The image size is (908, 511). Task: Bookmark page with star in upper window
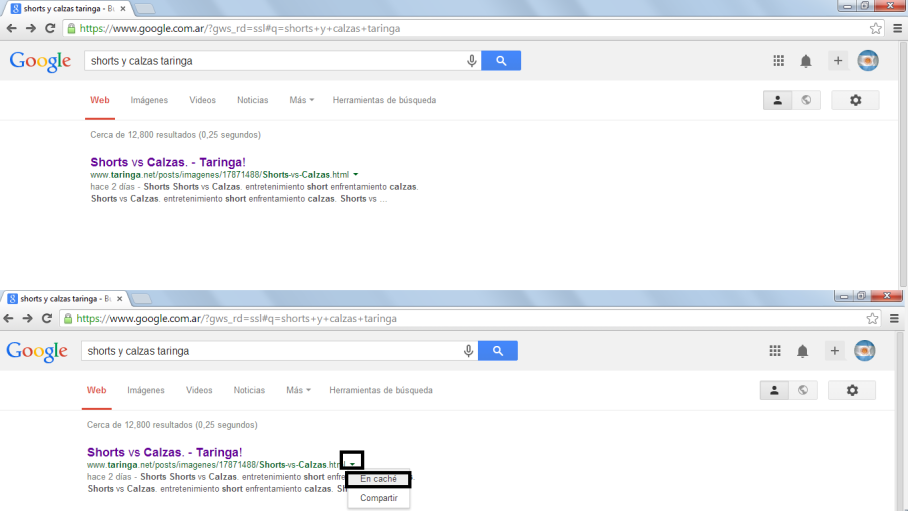pos(876,28)
